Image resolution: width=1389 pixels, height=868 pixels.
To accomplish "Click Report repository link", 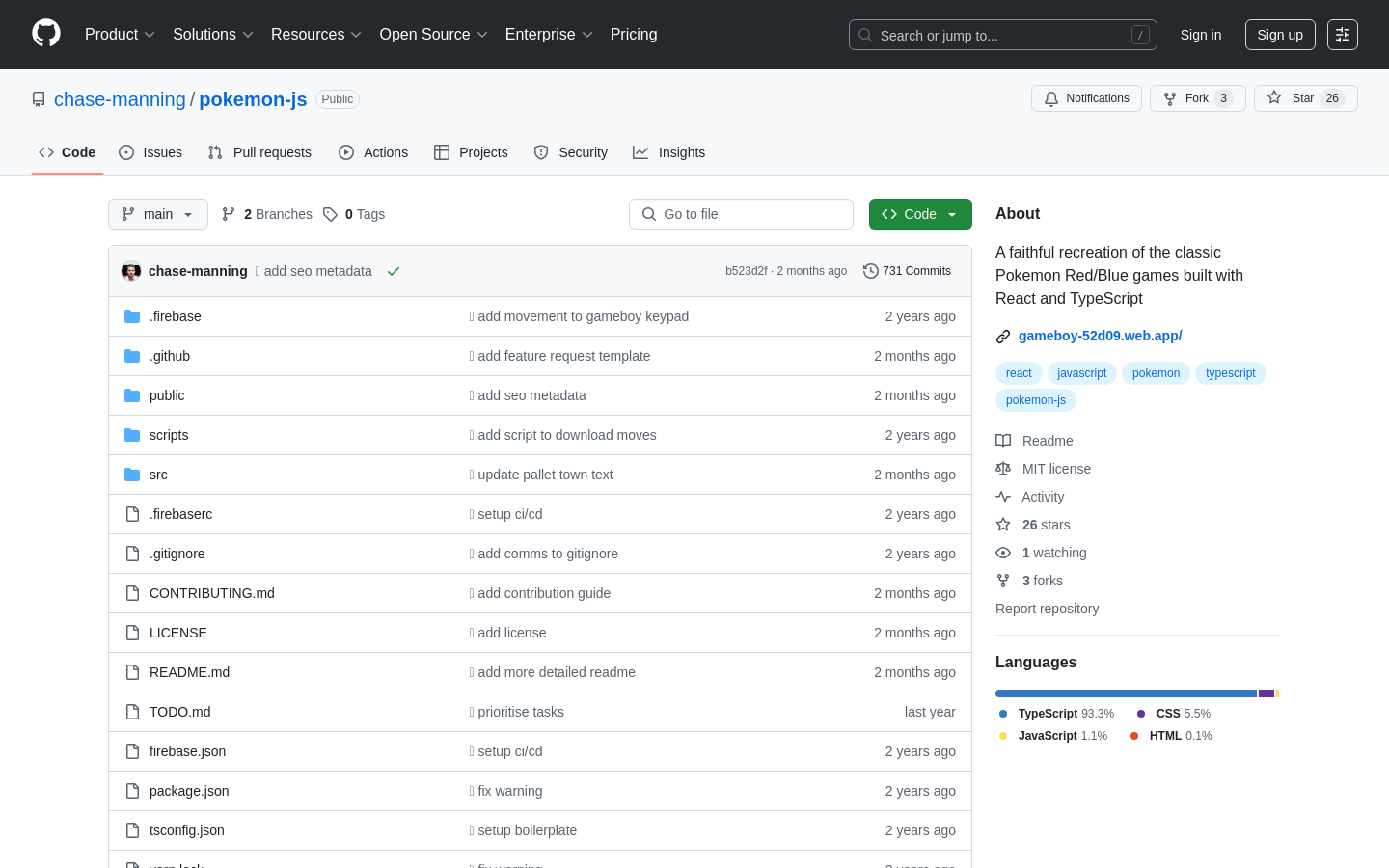I will 1047,609.
